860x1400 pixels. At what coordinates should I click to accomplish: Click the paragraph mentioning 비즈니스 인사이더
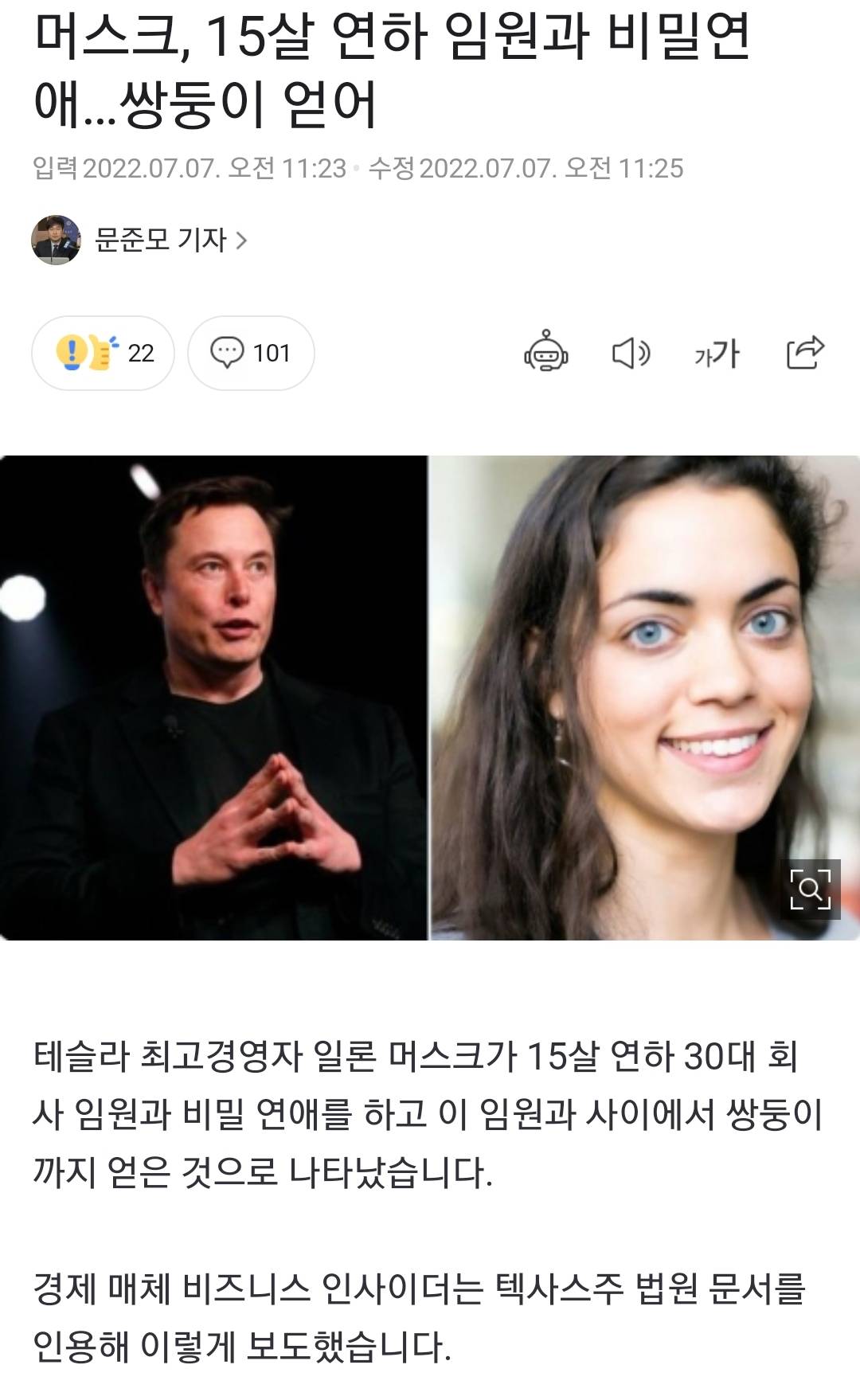pos(420,1317)
